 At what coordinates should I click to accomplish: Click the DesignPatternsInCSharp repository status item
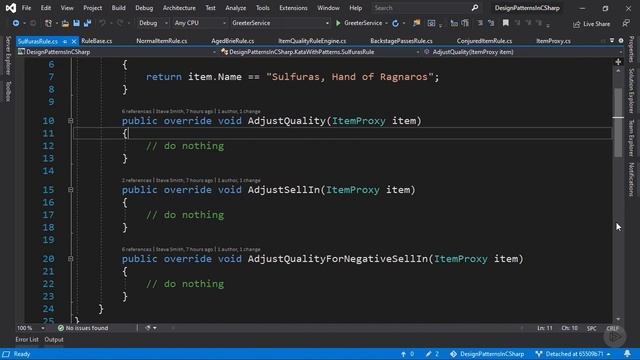487,354
